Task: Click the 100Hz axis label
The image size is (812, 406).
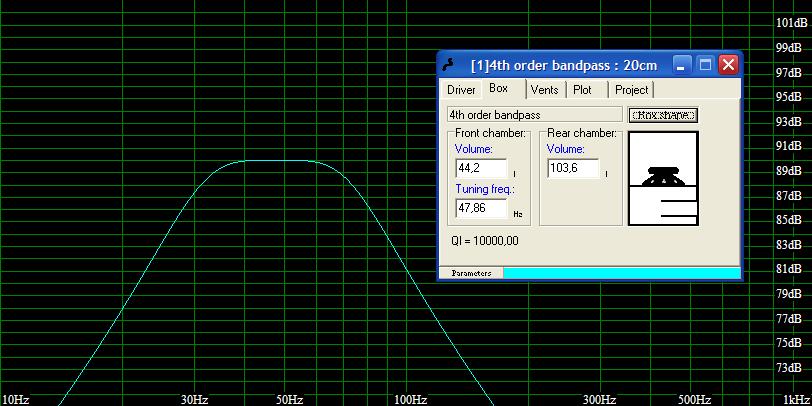Action: point(410,400)
